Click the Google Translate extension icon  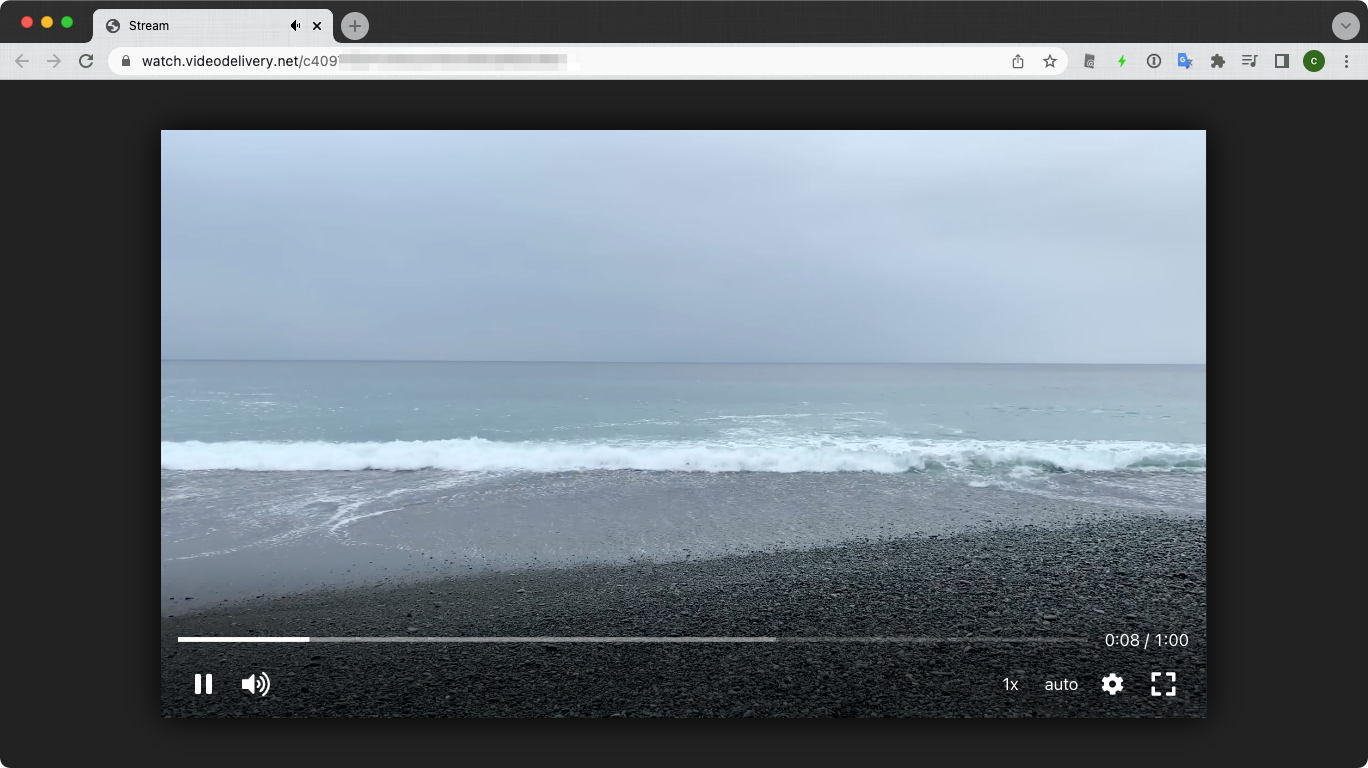(1186, 61)
